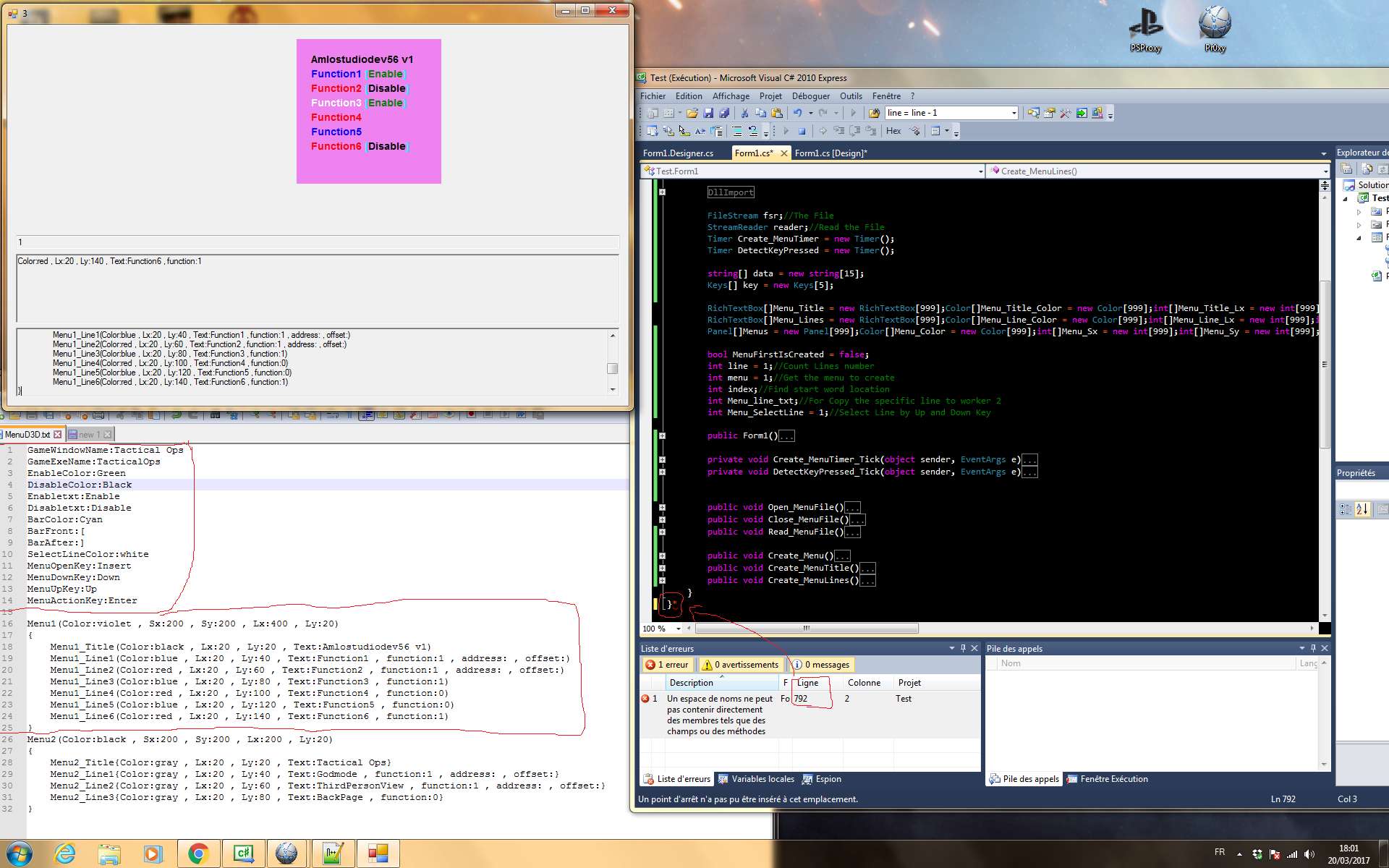This screenshot has width=1389, height=868.
Task: Switch to the Form1.Designer.cs tab
Action: (678, 153)
